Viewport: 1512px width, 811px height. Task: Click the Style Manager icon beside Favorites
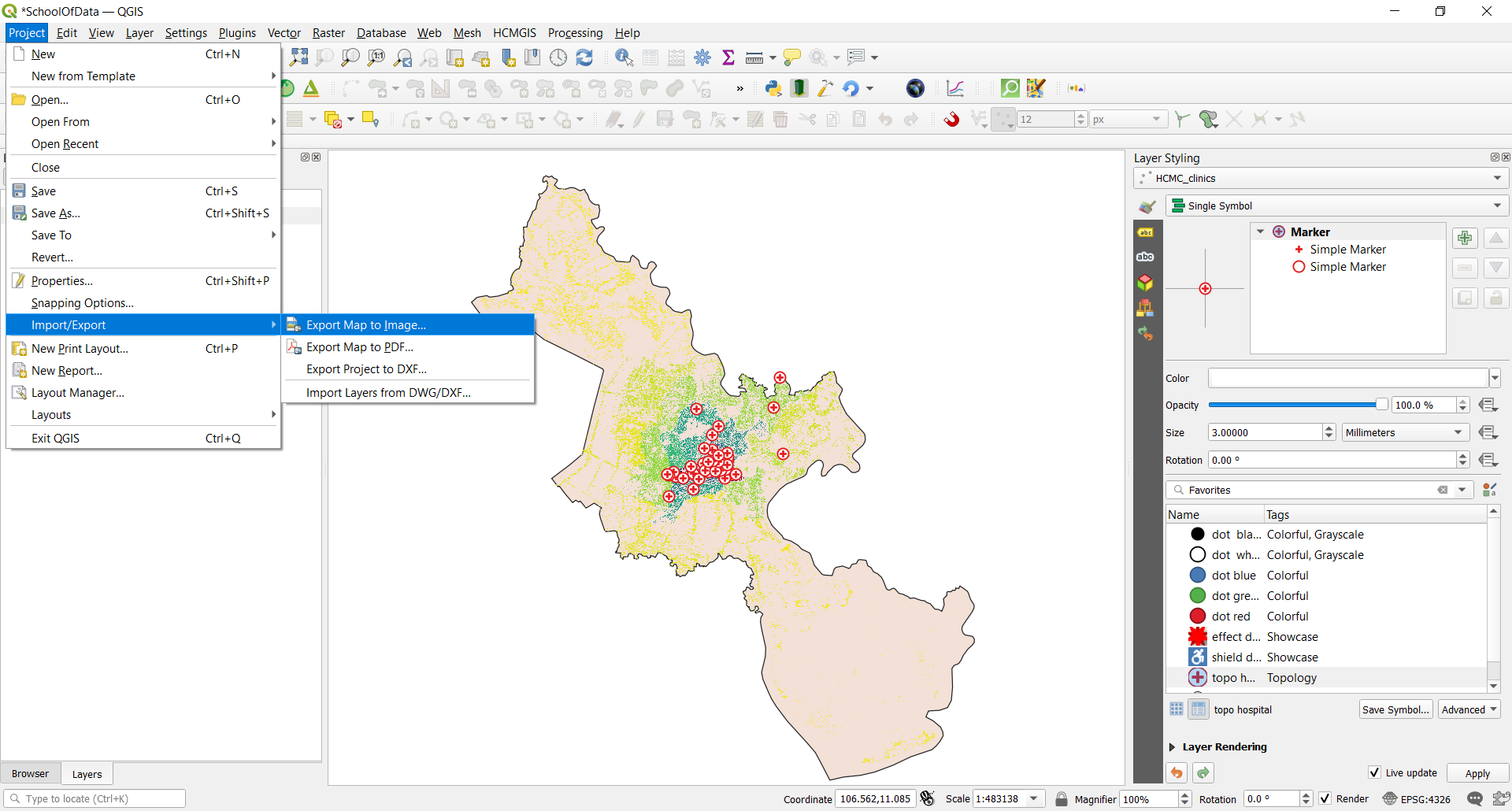(x=1489, y=490)
